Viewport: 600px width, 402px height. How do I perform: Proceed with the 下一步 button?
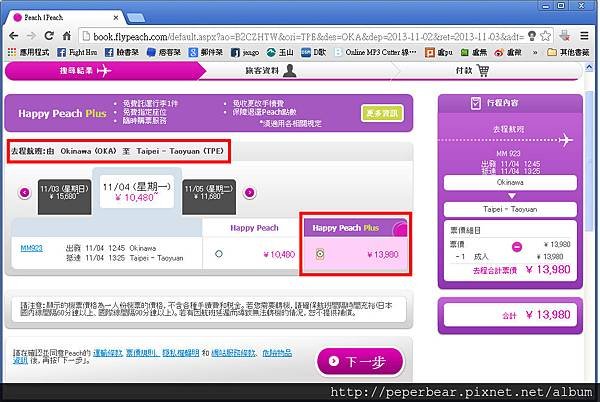(360, 361)
